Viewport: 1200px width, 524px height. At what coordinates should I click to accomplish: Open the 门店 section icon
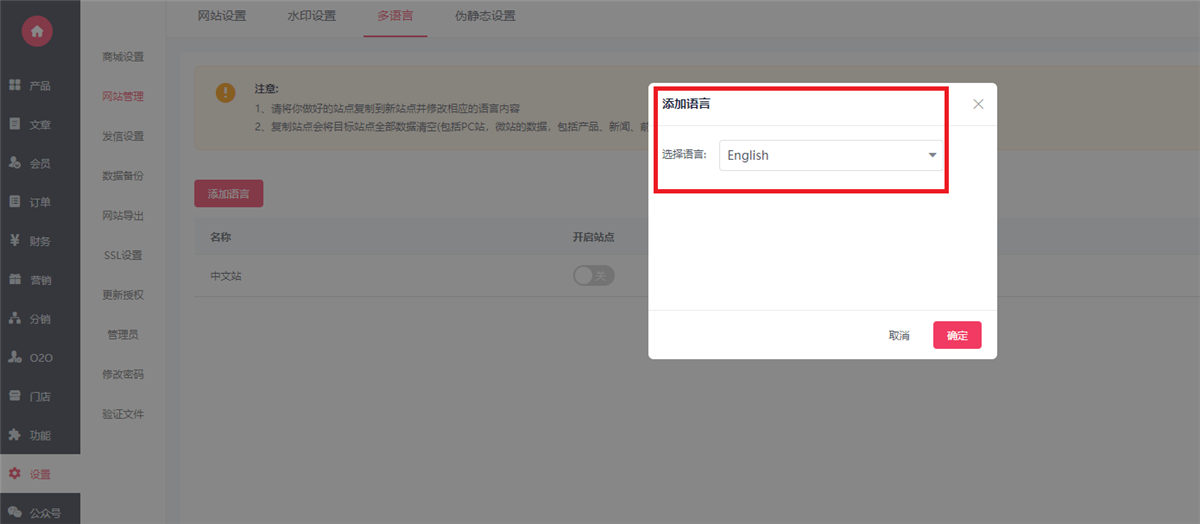pos(15,396)
